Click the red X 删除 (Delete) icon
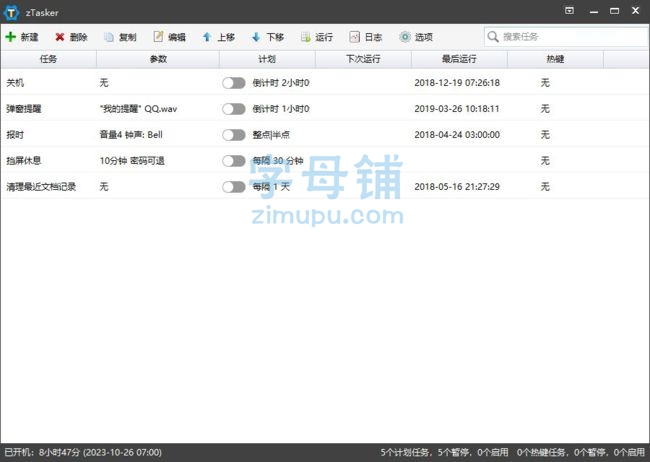This screenshot has width=650, height=462. (60, 37)
